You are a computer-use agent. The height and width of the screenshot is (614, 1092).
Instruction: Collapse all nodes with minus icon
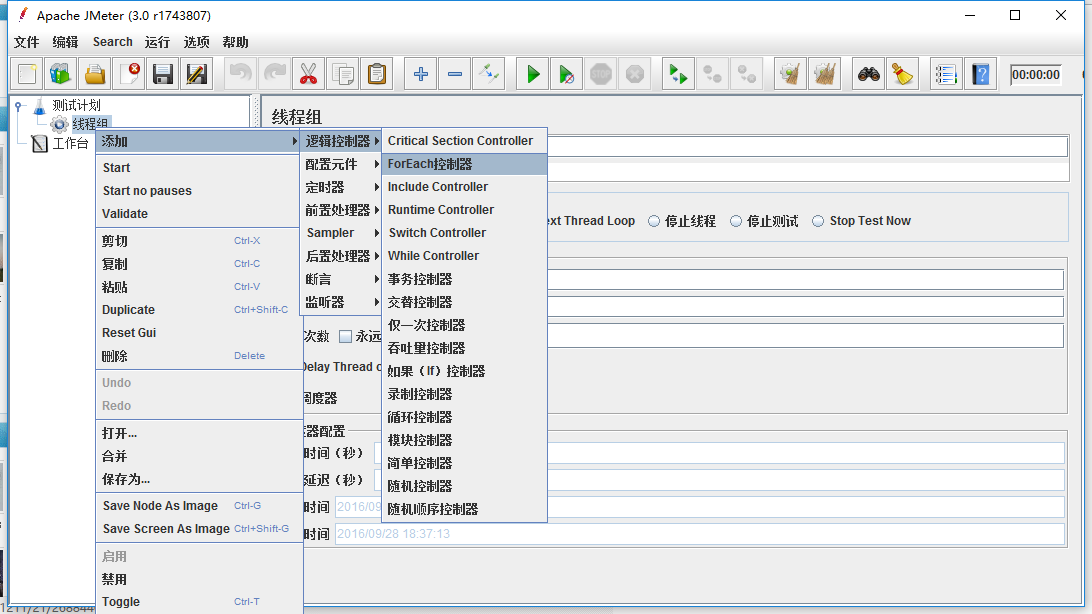coord(455,74)
